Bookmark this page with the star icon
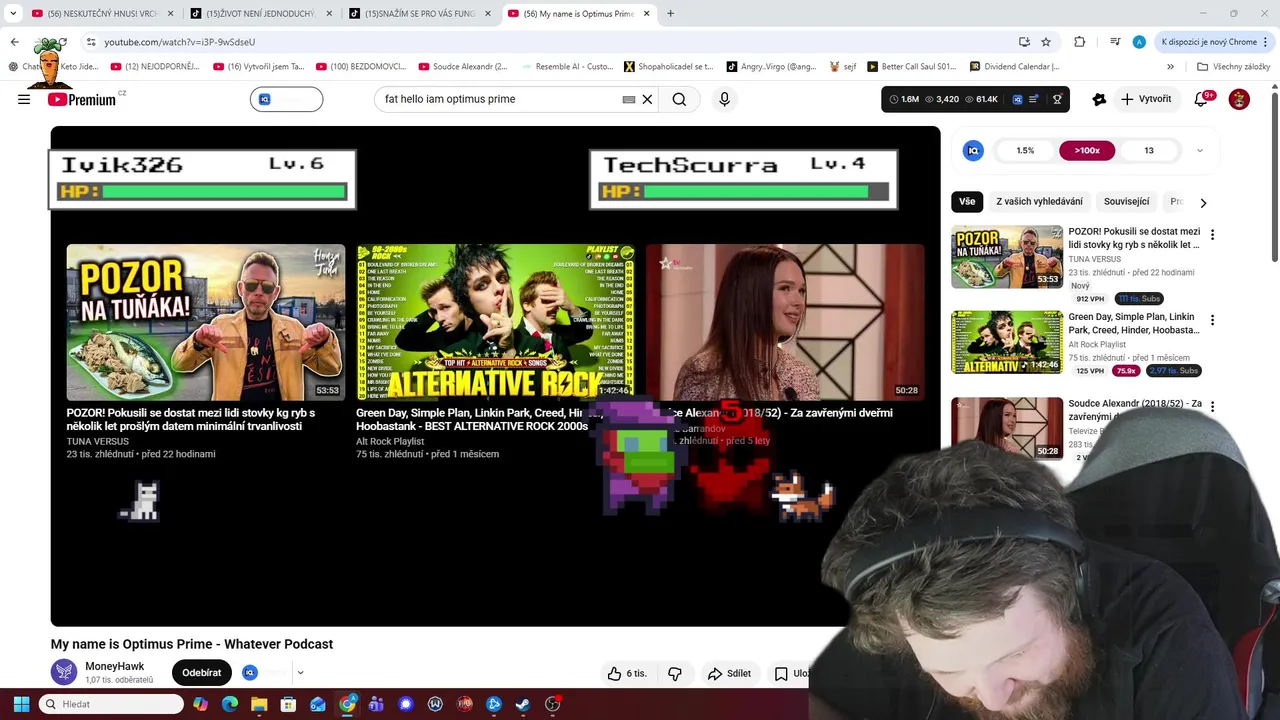The width and height of the screenshot is (1280, 720). pyautogui.click(x=1046, y=42)
